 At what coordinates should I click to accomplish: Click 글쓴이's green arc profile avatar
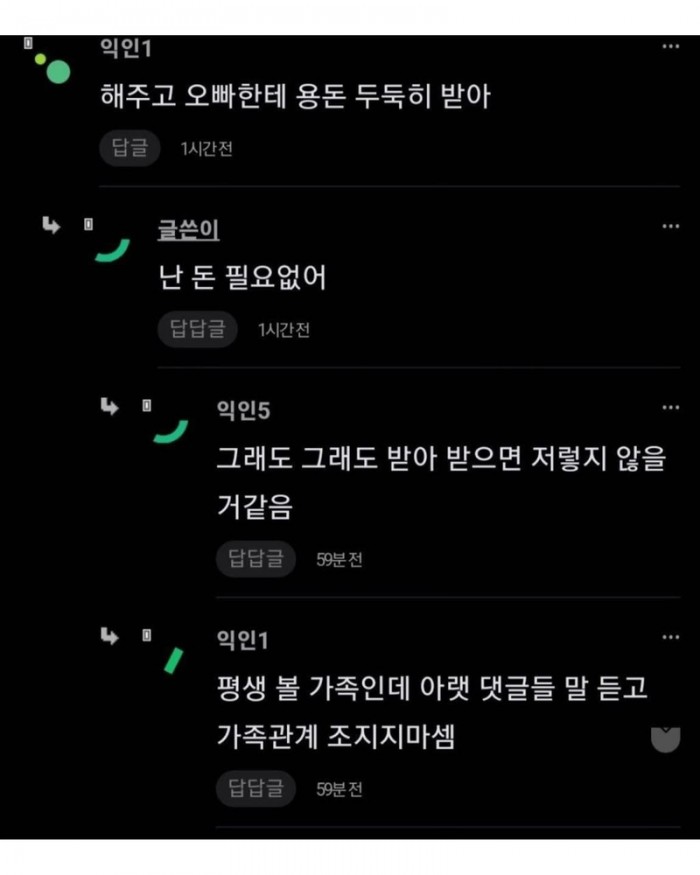112,250
